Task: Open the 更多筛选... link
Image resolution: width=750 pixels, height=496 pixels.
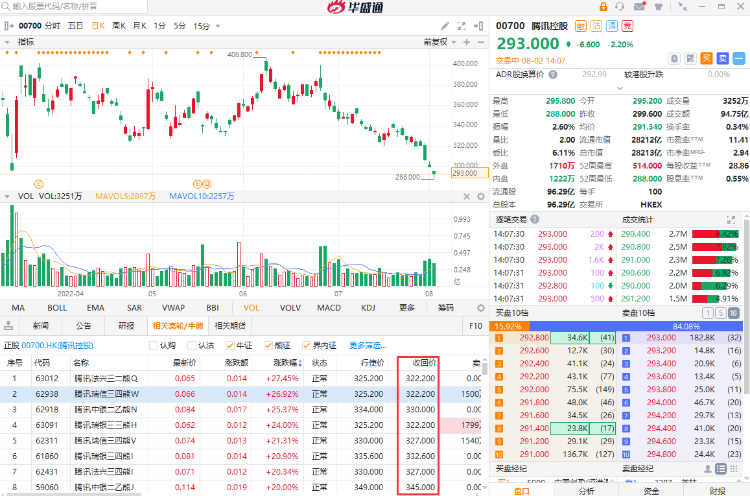Action: click(x=367, y=345)
